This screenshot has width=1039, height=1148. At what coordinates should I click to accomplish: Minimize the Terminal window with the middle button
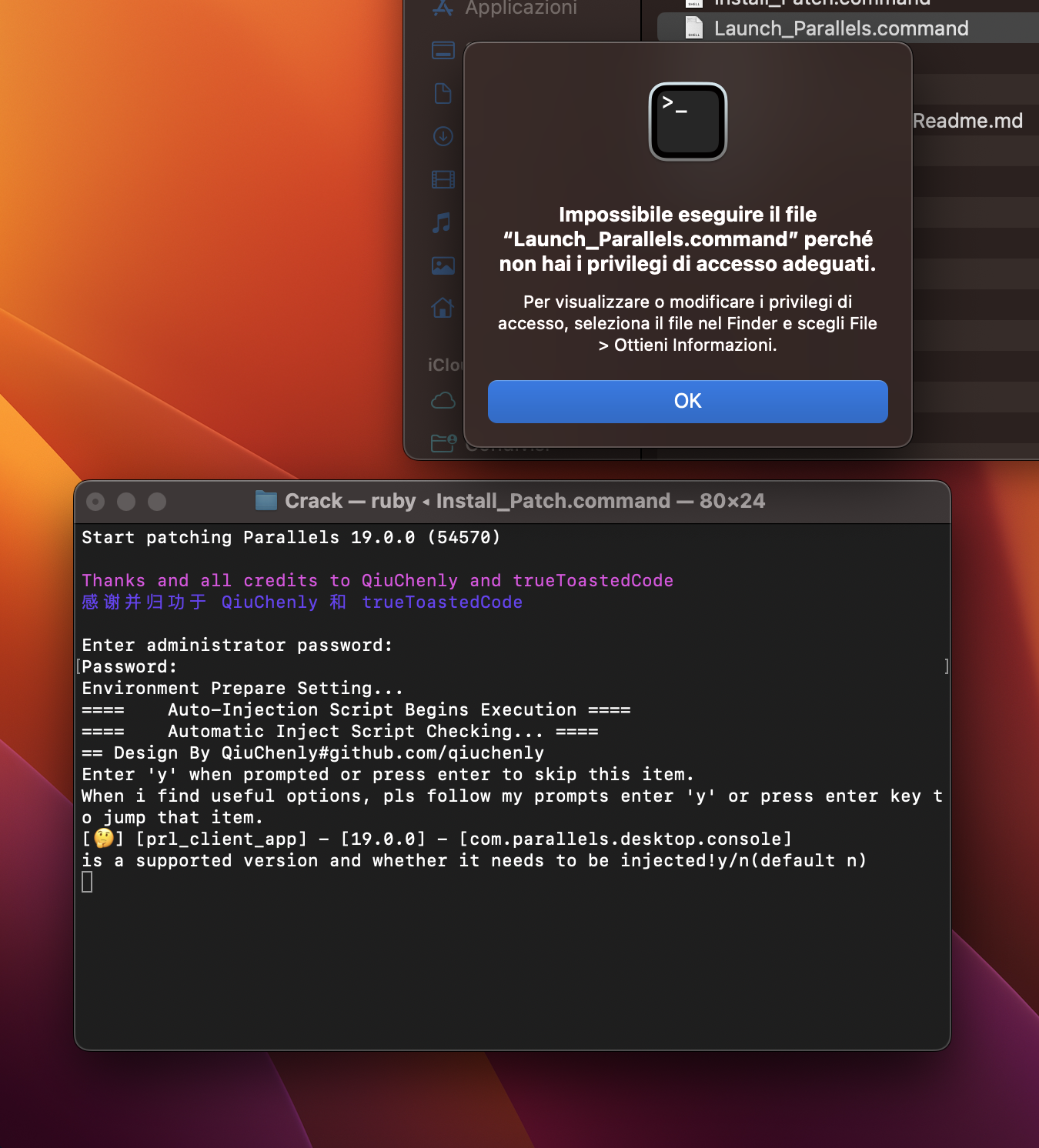coord(126,502)
